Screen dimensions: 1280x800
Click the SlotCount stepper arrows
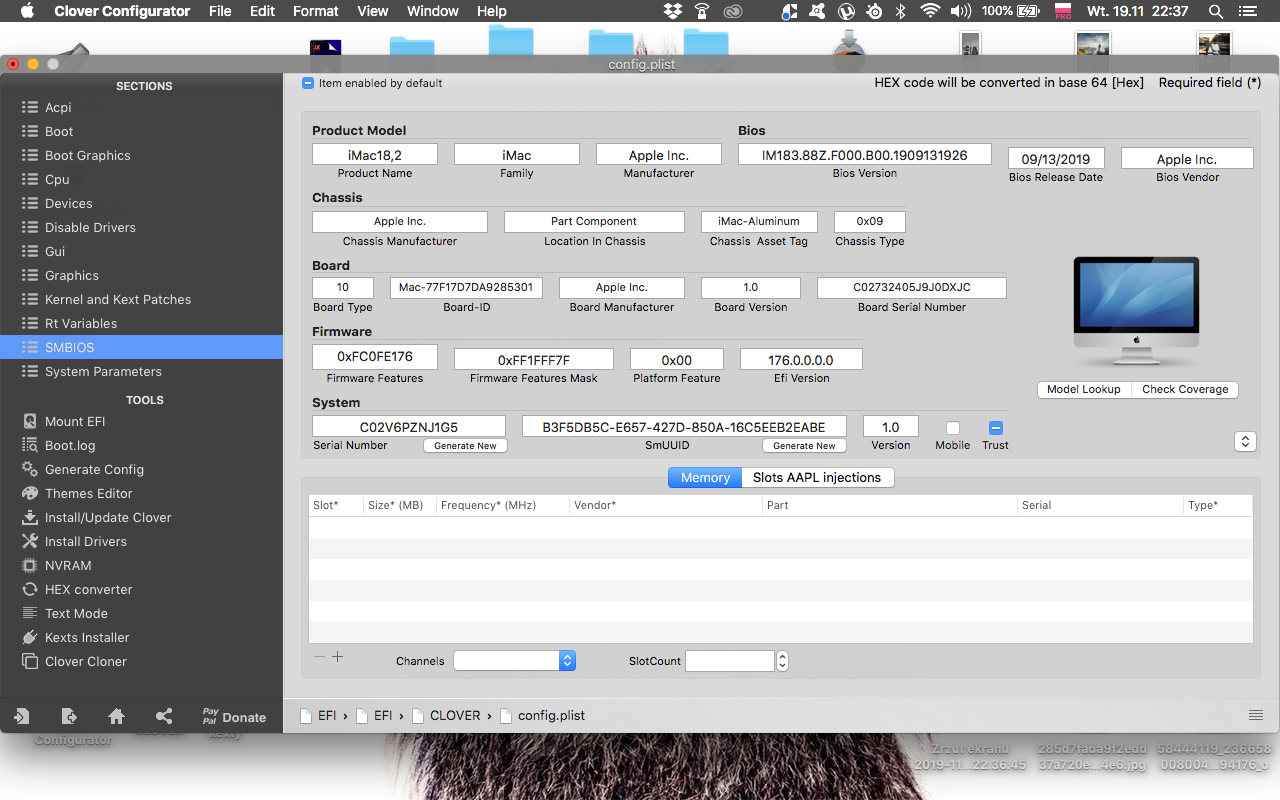click(x=782, y=661)
